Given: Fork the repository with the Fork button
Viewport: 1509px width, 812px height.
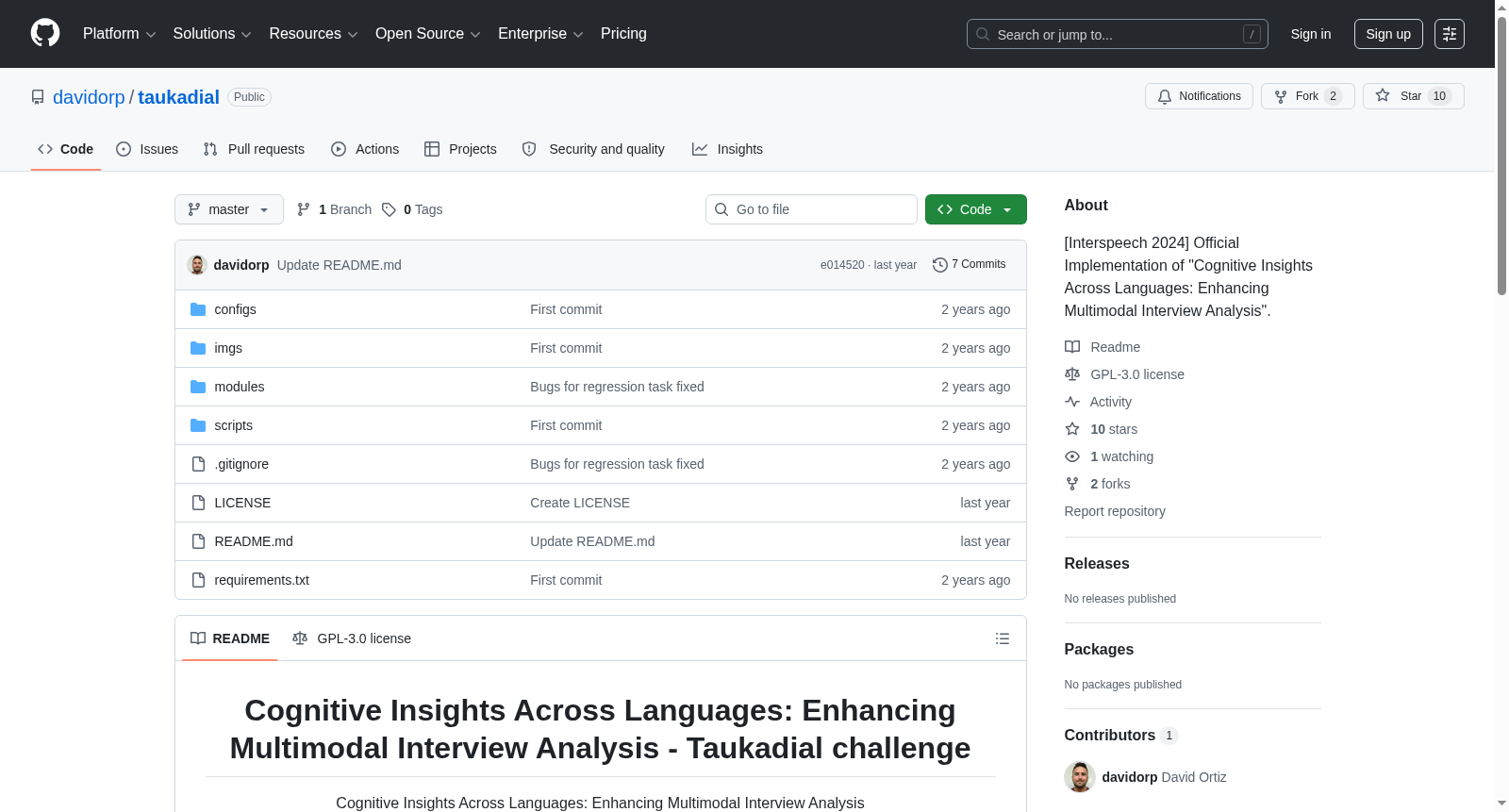Looking at the screenshot, I should (x=1307, y=96).
